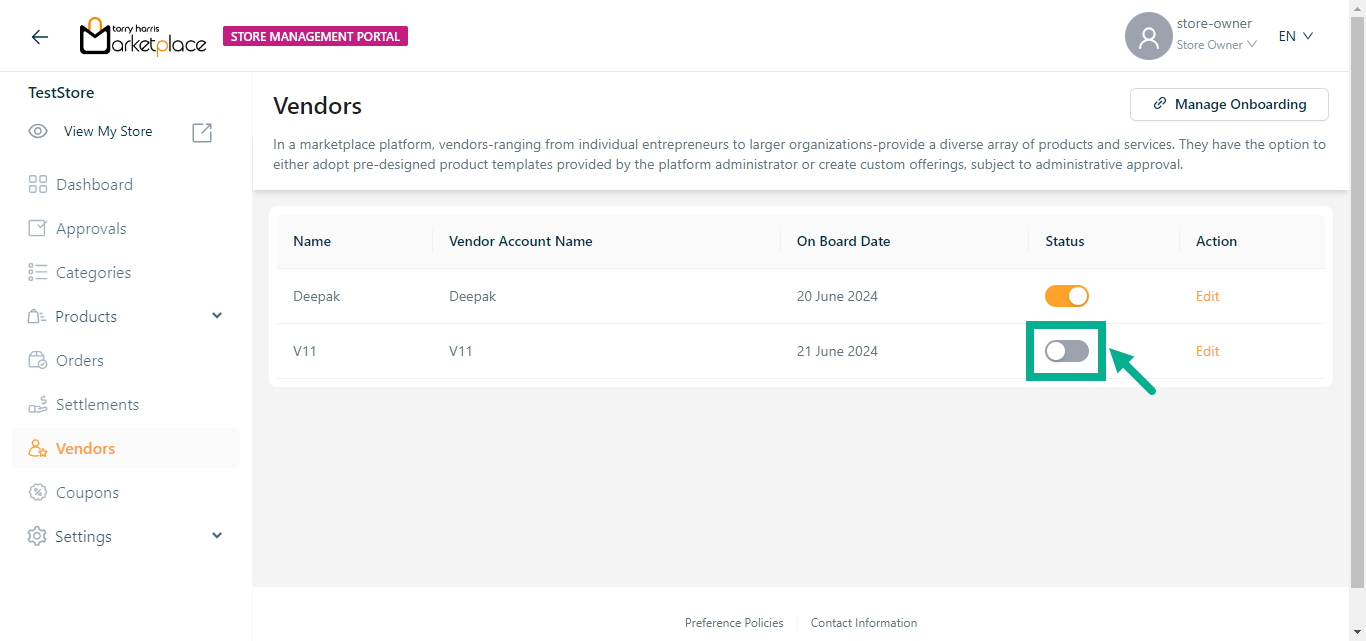Click the store-owner avatar icon
This screenshot has height=641, width=1366.
point(1148,37)
